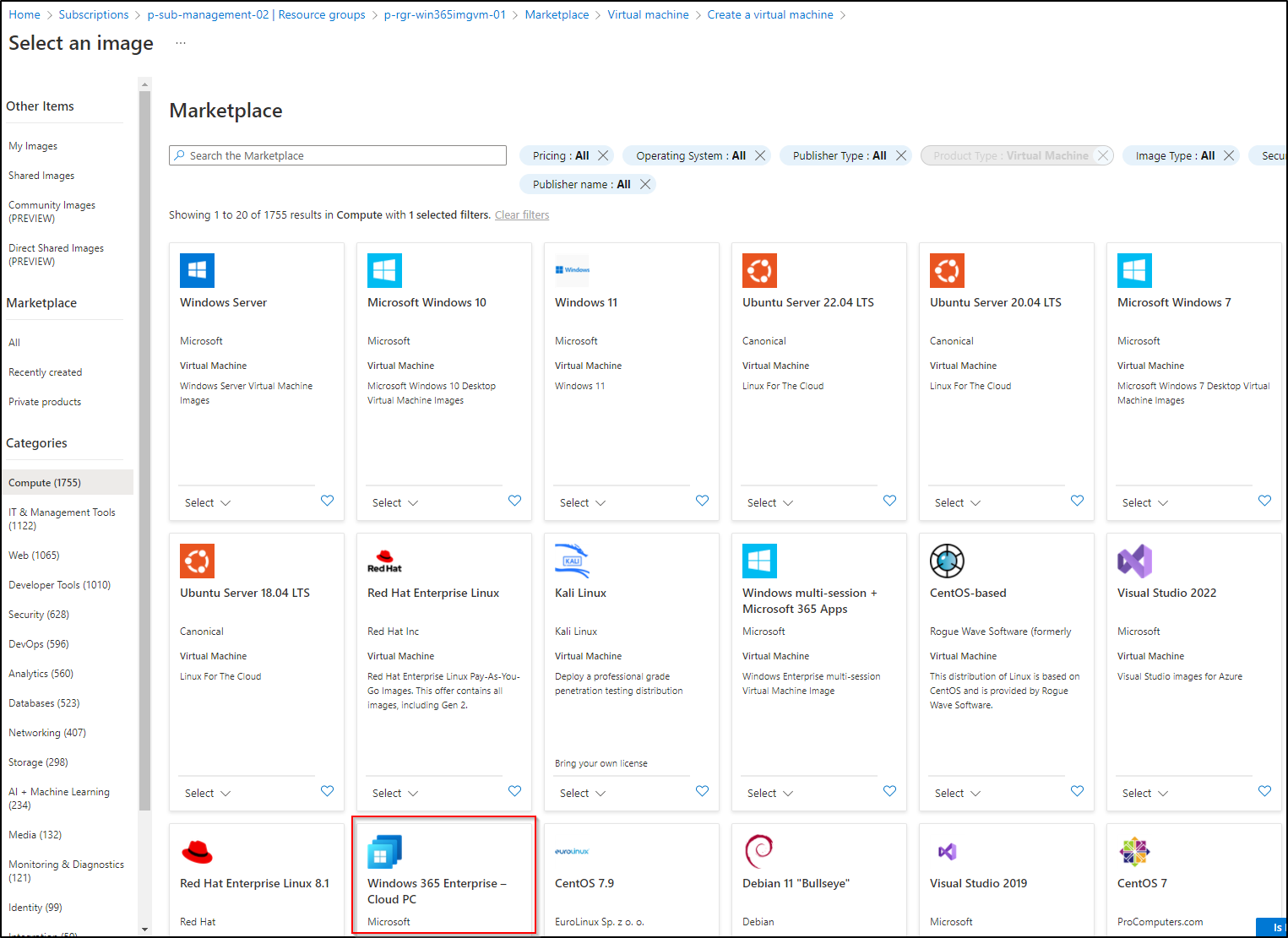Click the Microsoft Windows 10 logo icon
Image resolution: width=1288 pixels, height=938 pixels.
point(384,271)
